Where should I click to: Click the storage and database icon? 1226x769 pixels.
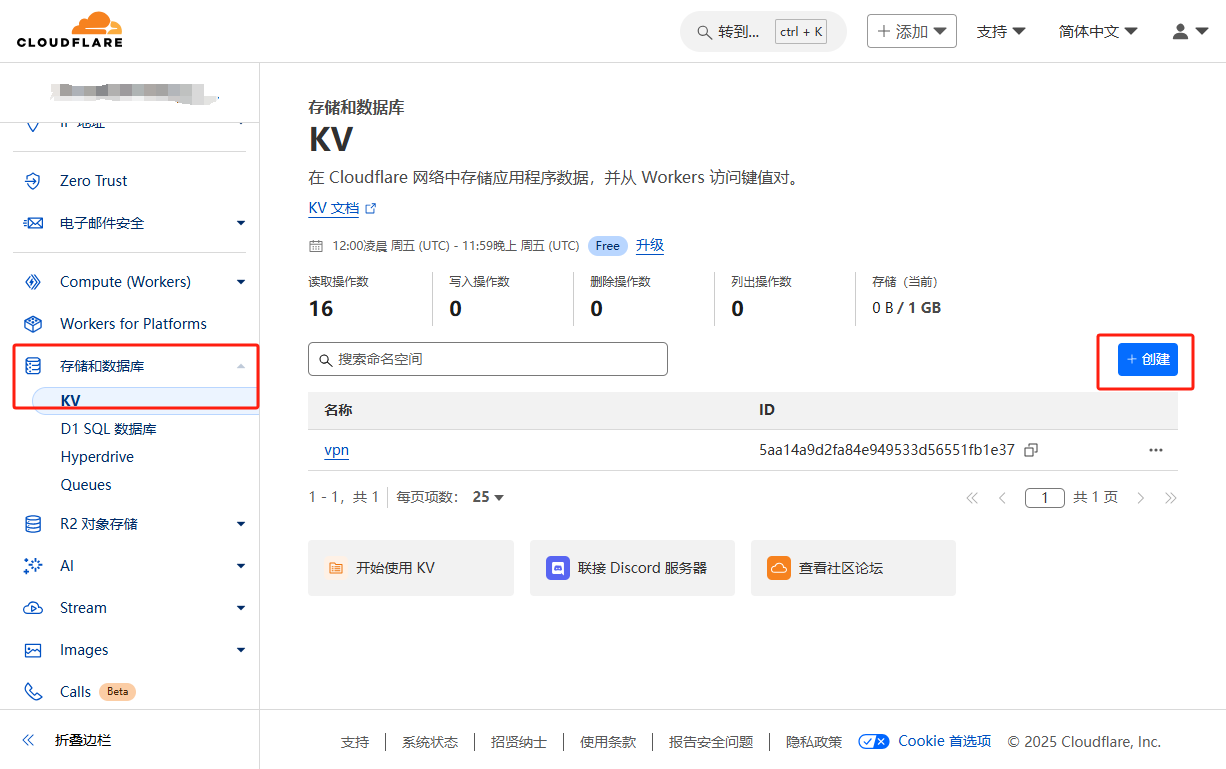pyautogui.click(x=33, y=366)
